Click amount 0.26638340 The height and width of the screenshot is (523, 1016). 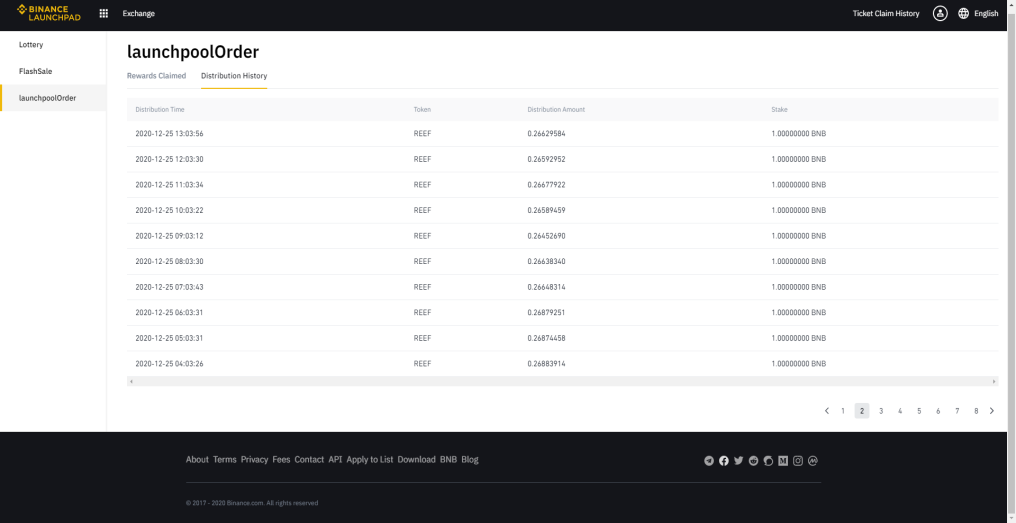point(547,261)
